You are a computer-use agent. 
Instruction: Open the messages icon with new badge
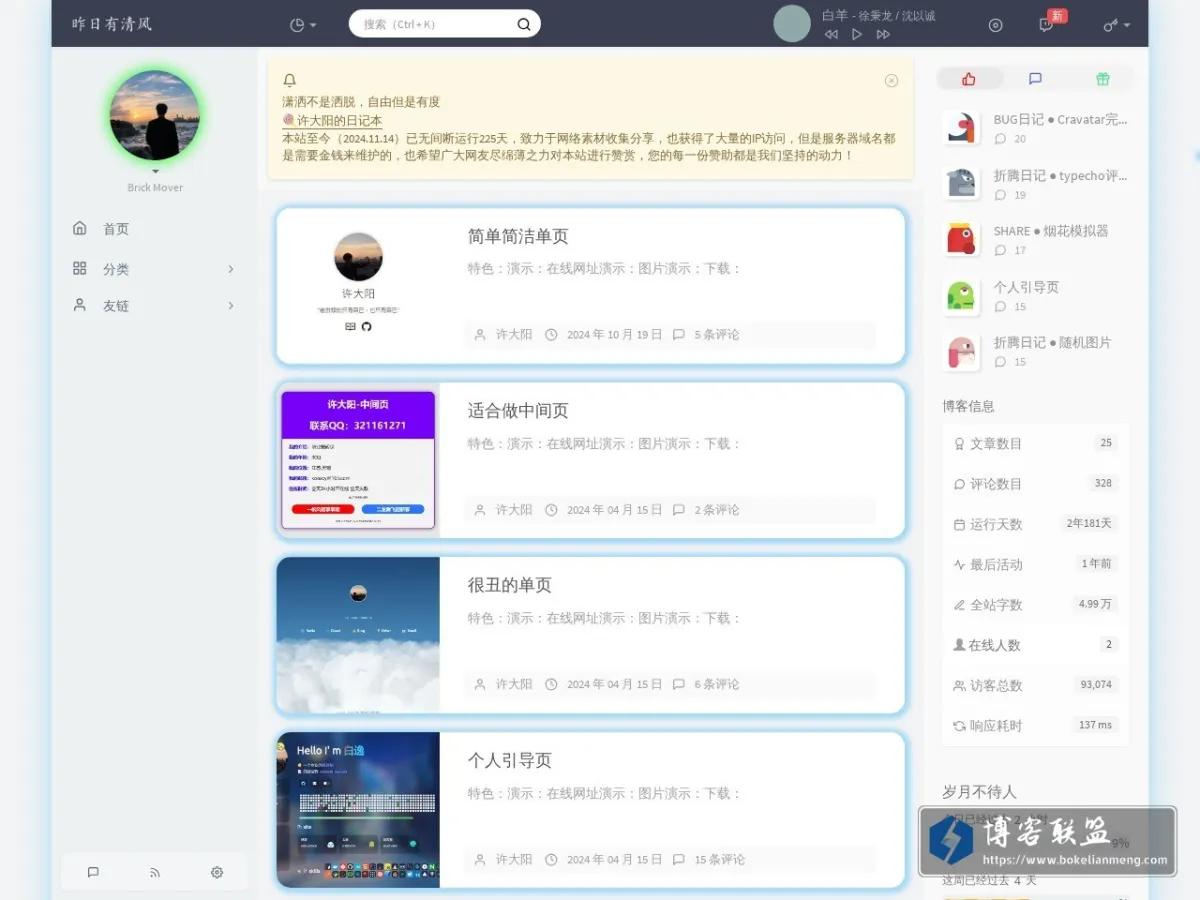point(1047,24)
